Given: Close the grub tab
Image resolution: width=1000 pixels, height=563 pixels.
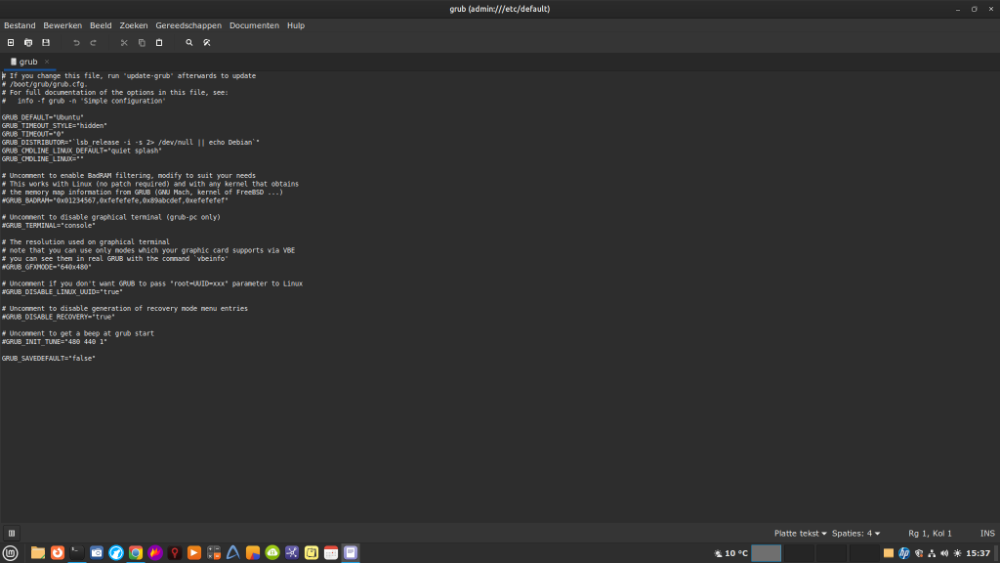Looking at the screenshot, I should pos(46,62).
